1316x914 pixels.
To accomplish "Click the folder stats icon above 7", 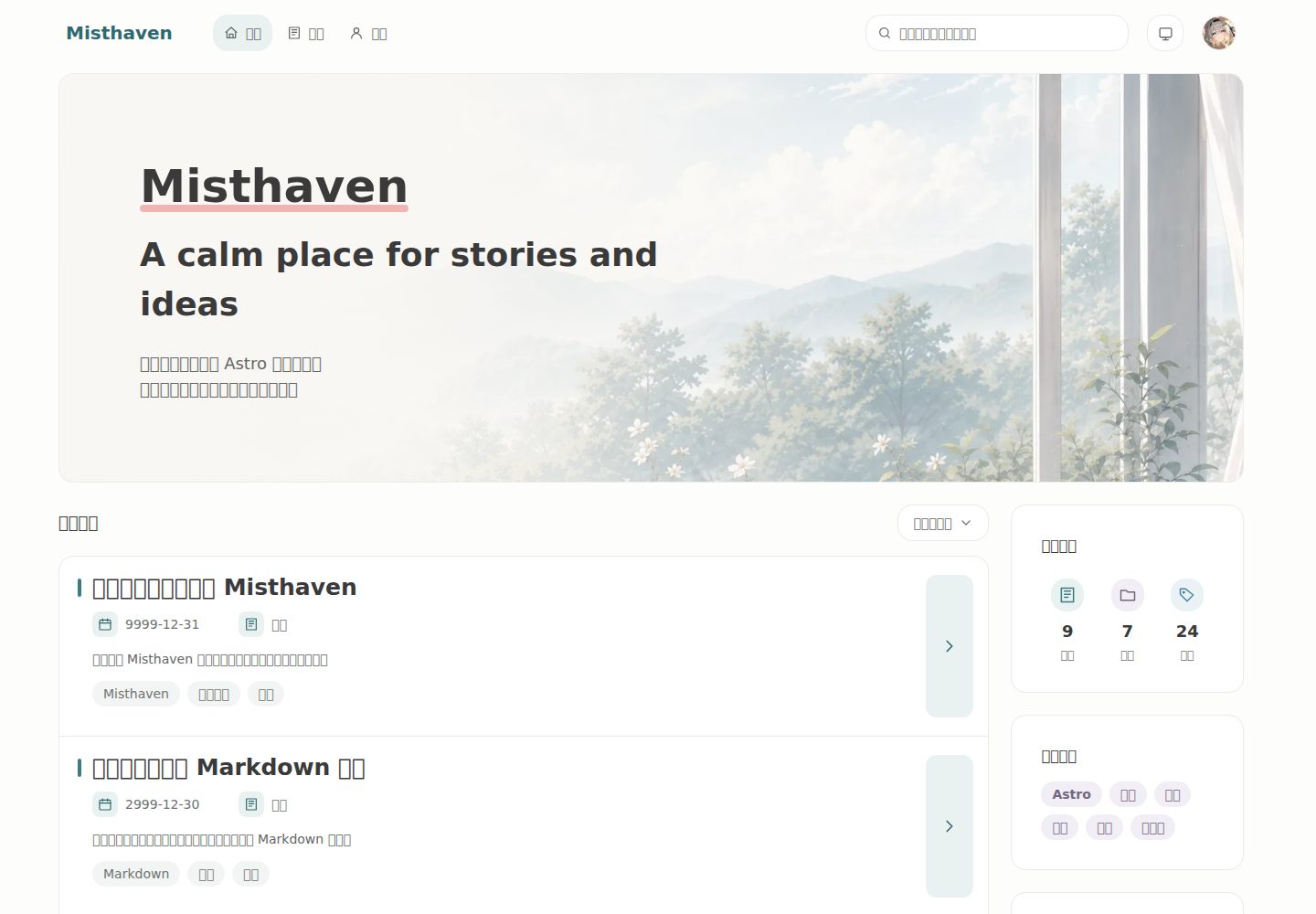I will [1128, 595].
